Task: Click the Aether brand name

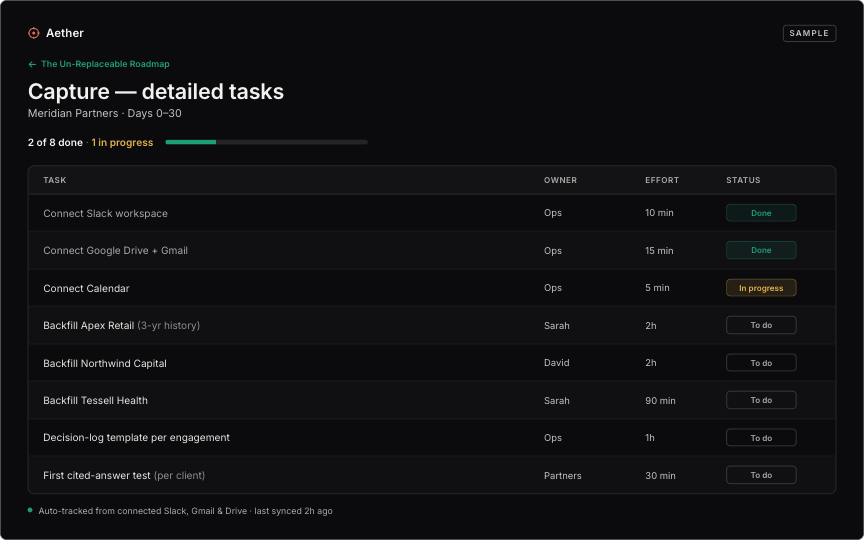Action: [x=65, y=33]
